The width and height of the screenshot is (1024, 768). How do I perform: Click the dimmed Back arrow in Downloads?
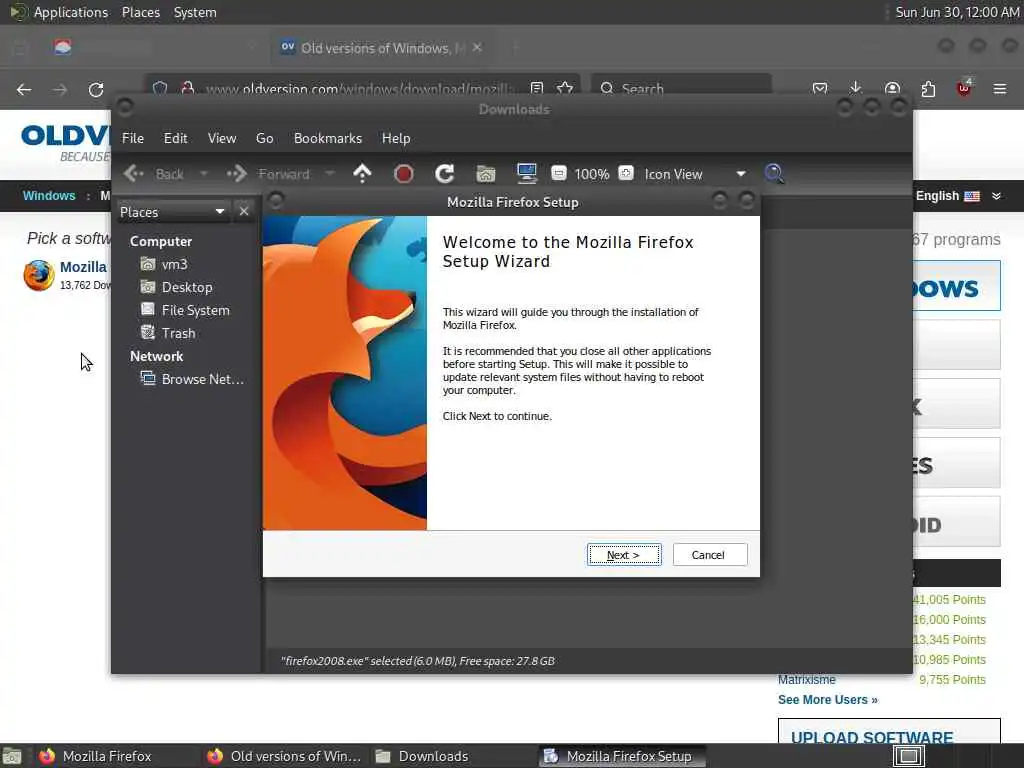coord(154,174)
